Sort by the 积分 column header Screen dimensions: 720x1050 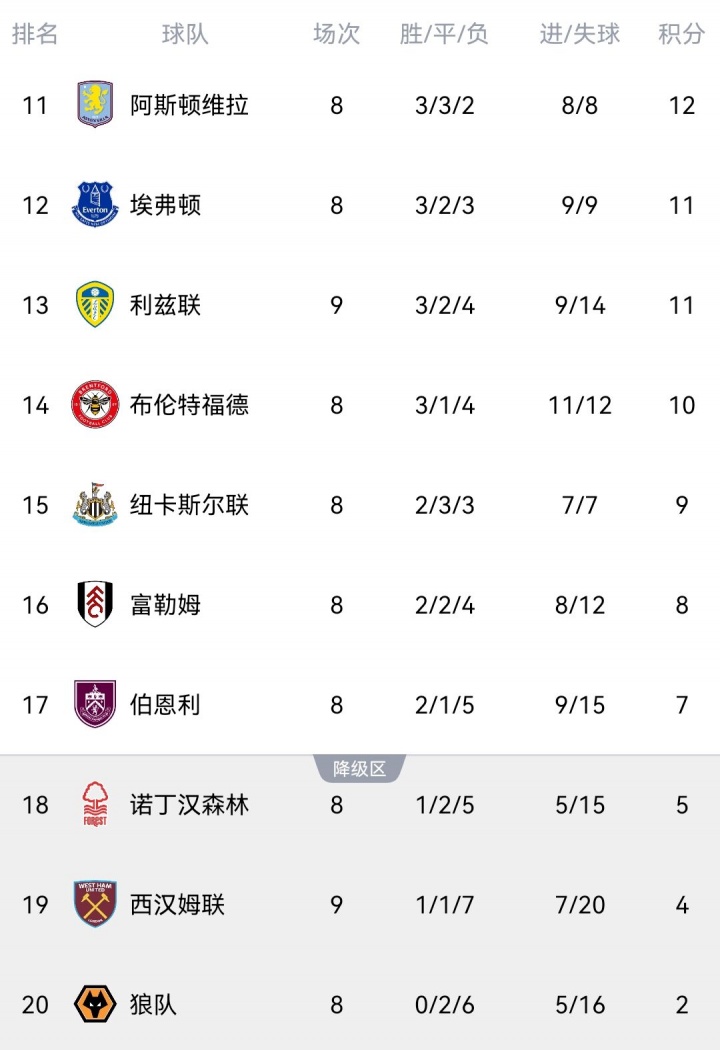pos(681,34)
